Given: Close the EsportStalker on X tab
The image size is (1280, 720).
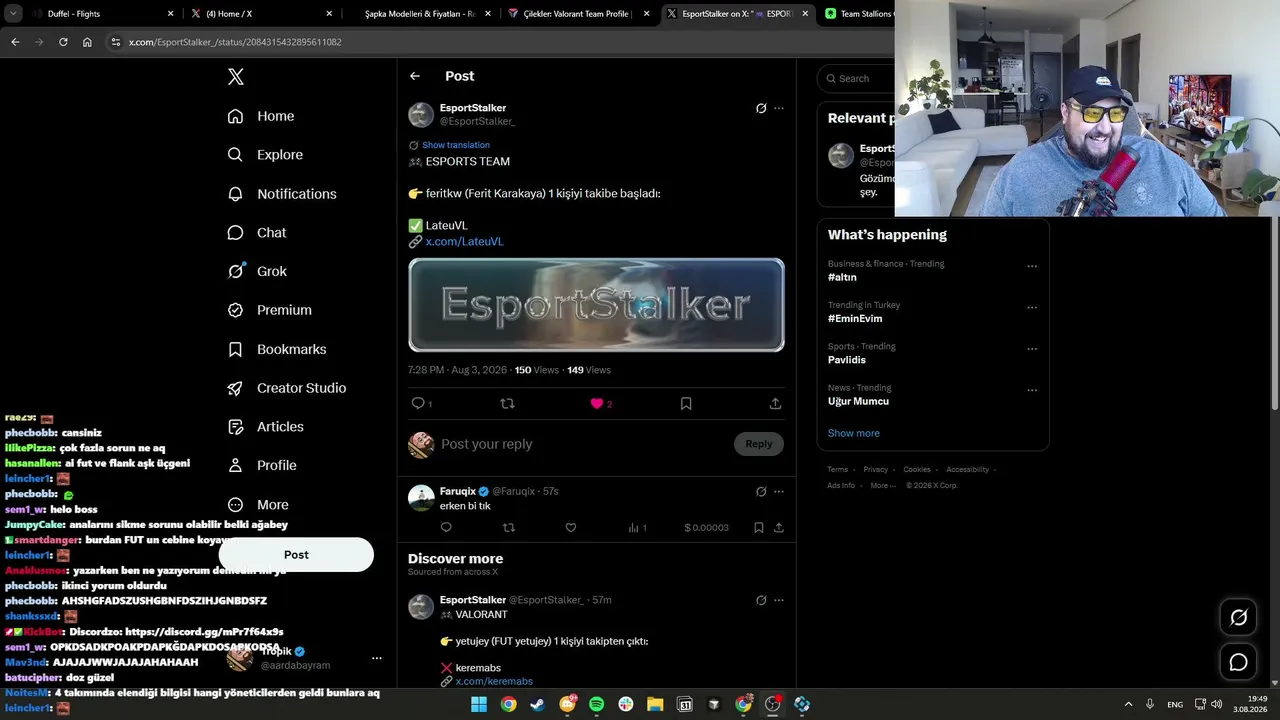Looking at the screenshot, I should point(805,14).
